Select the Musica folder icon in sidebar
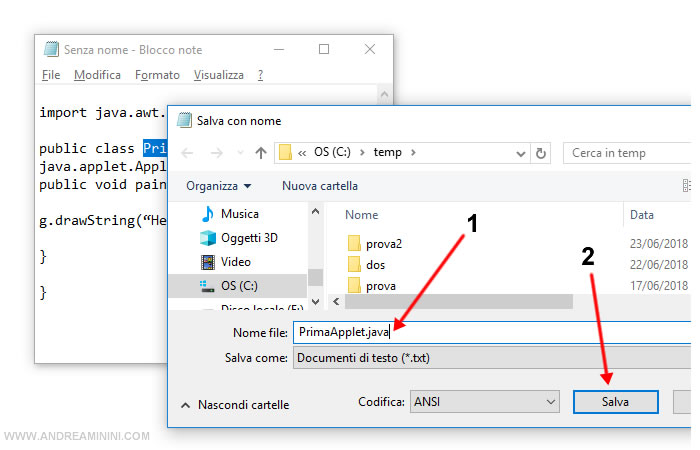Image resolution: width=700 pixels, height=450 pixels. tap(208, 214)
